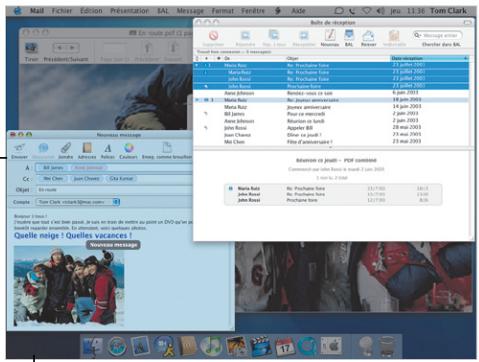Click the Relever (get mail) icon
The width and height of the screenshot is (479, 362).
coord(368,35)
